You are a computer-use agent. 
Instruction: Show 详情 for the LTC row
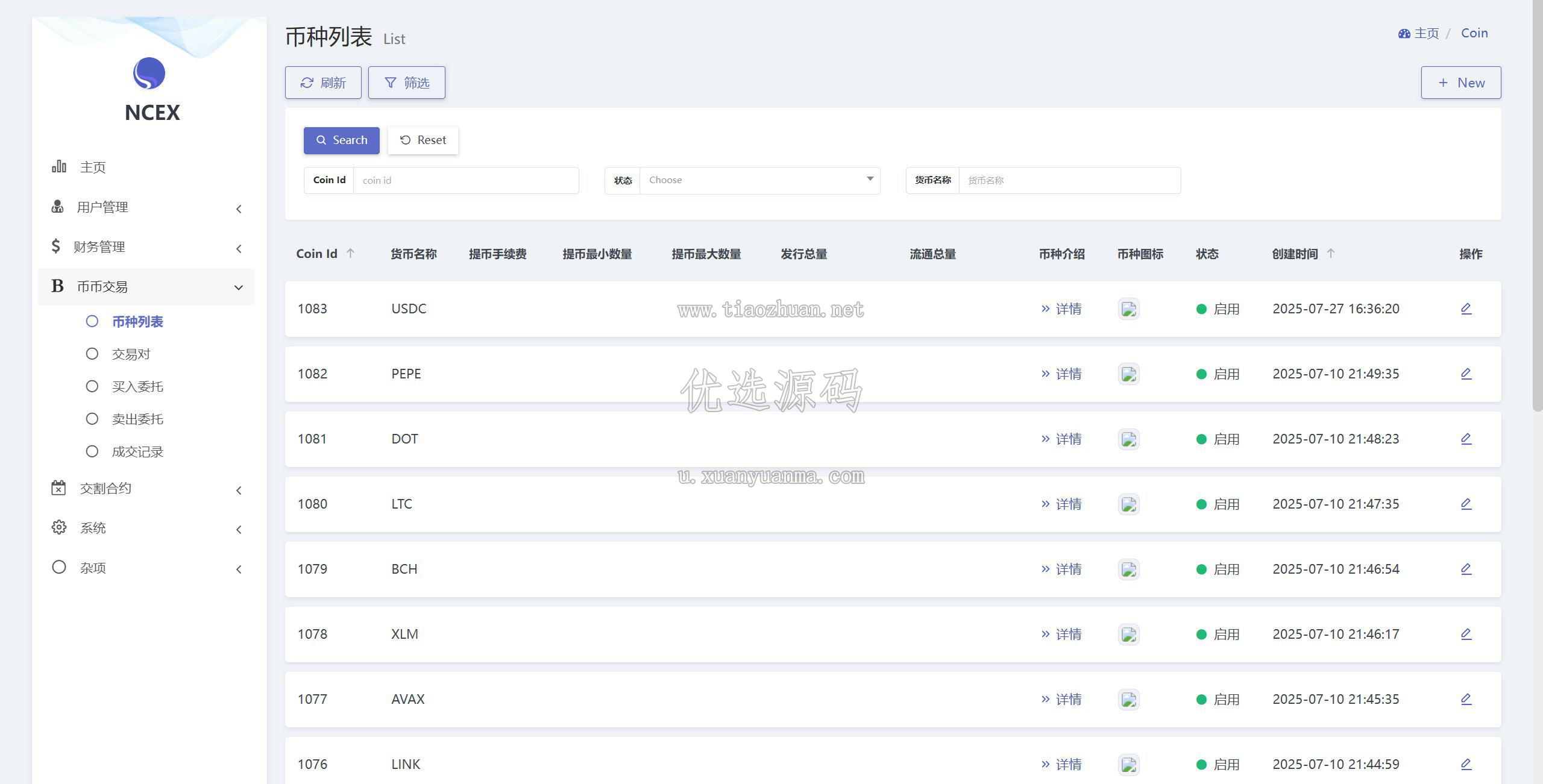(x=1061, y=504)
